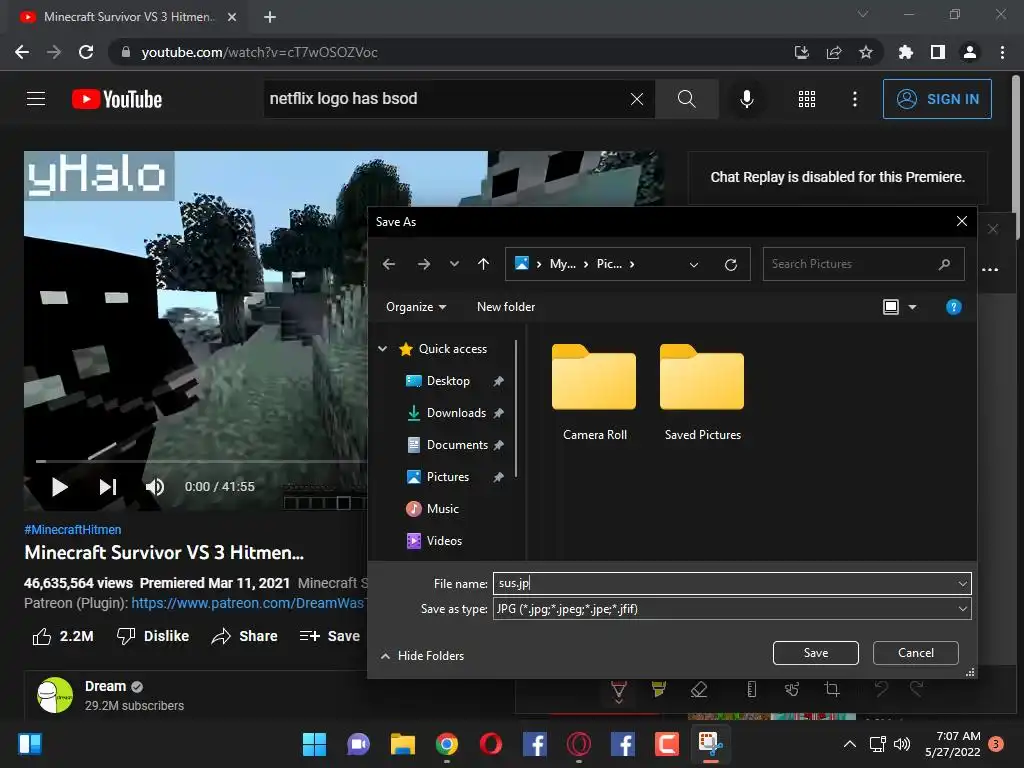Run search with the magnifier button
Screen dimensions: 1024x768
pyautogui.click(x=686, y=99)
